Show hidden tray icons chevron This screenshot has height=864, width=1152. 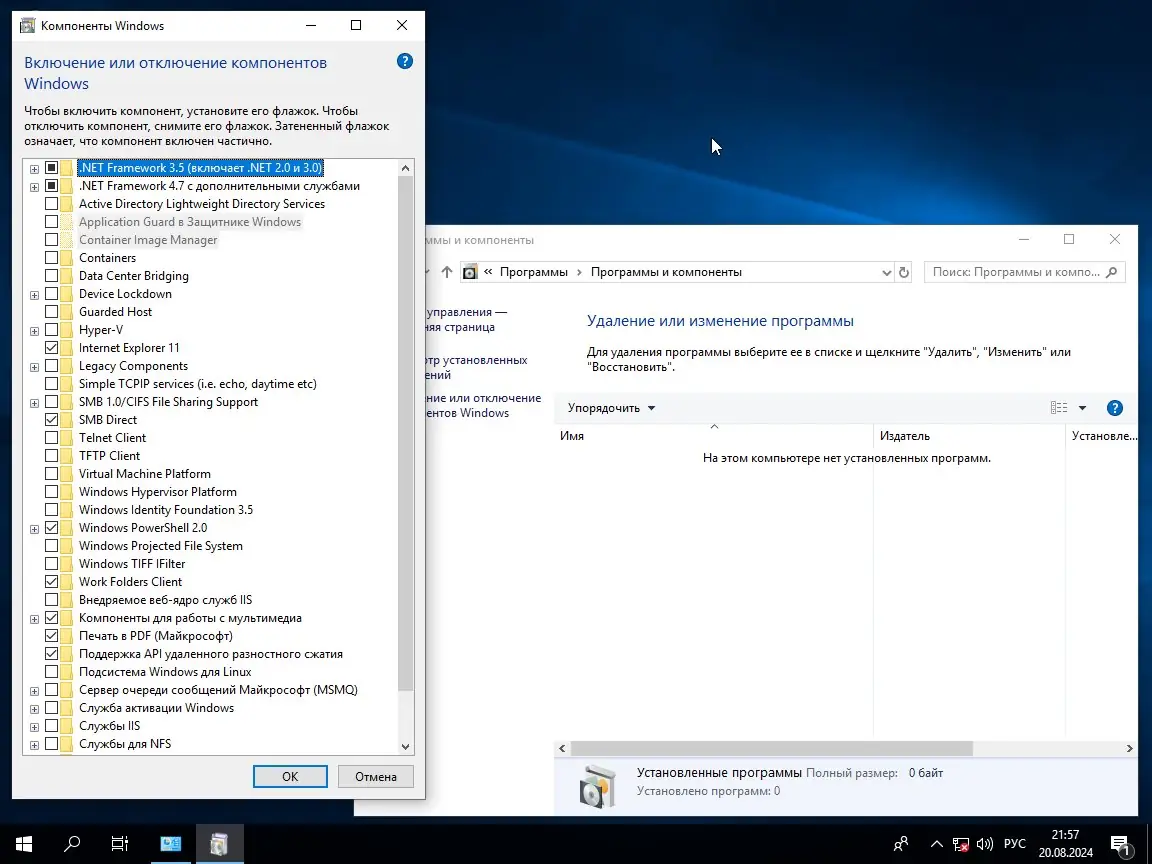pyautogui.click(x=936, y=844)
